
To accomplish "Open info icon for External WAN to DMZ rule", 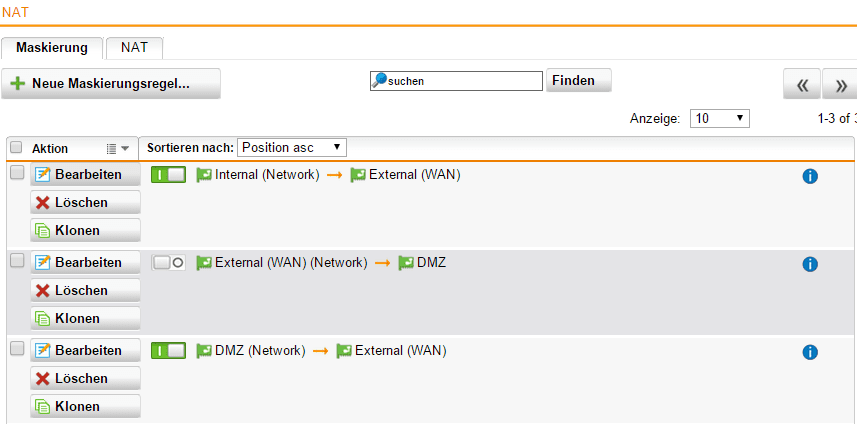I will click(810, 264).
